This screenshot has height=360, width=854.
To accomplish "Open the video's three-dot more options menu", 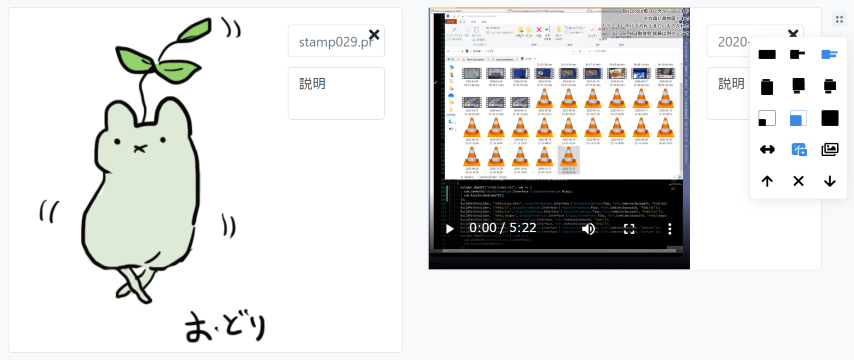I will [x=670, y=229].
